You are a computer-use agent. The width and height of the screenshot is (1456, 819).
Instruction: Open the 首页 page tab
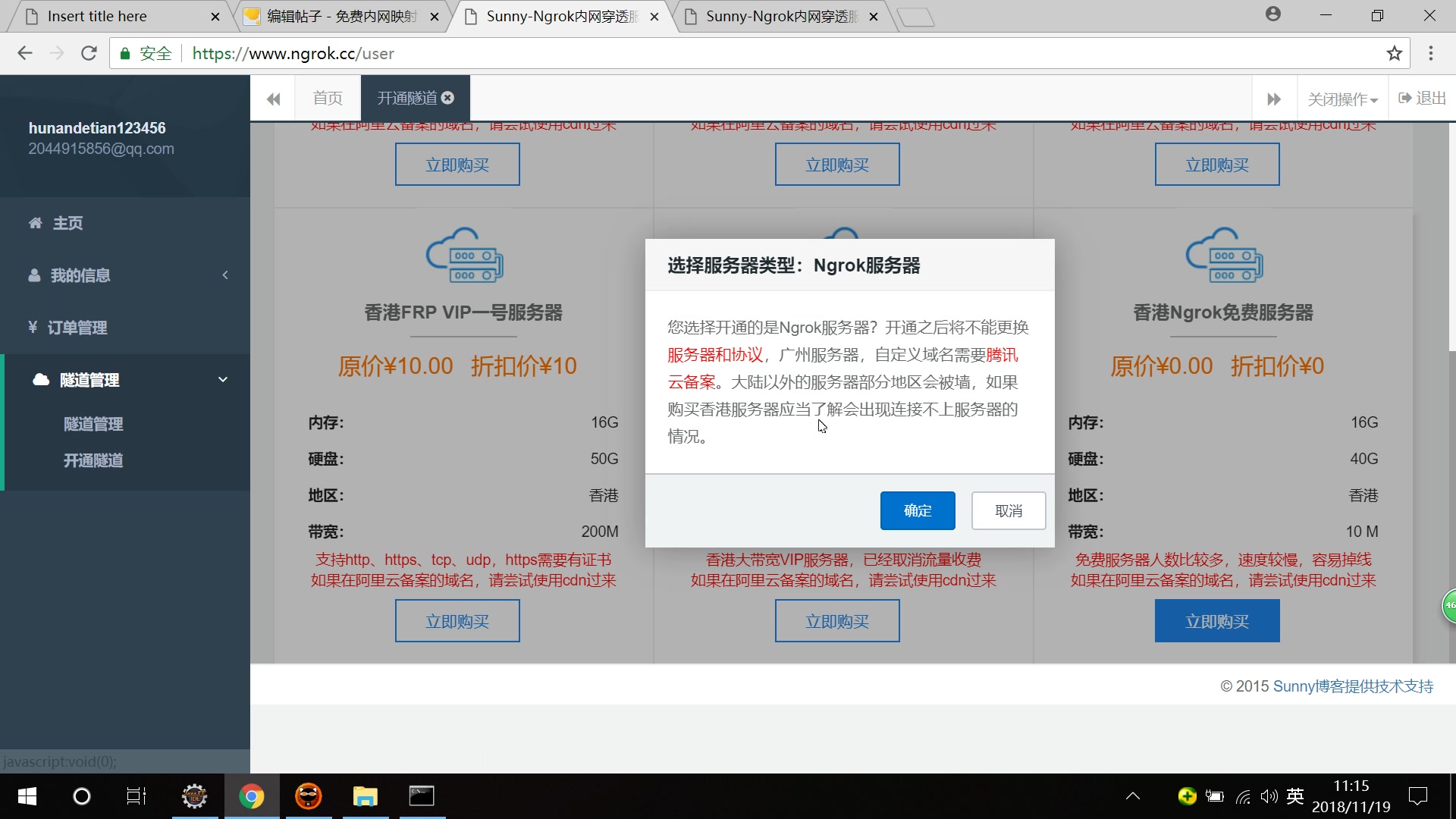click(x=328, y=98)
